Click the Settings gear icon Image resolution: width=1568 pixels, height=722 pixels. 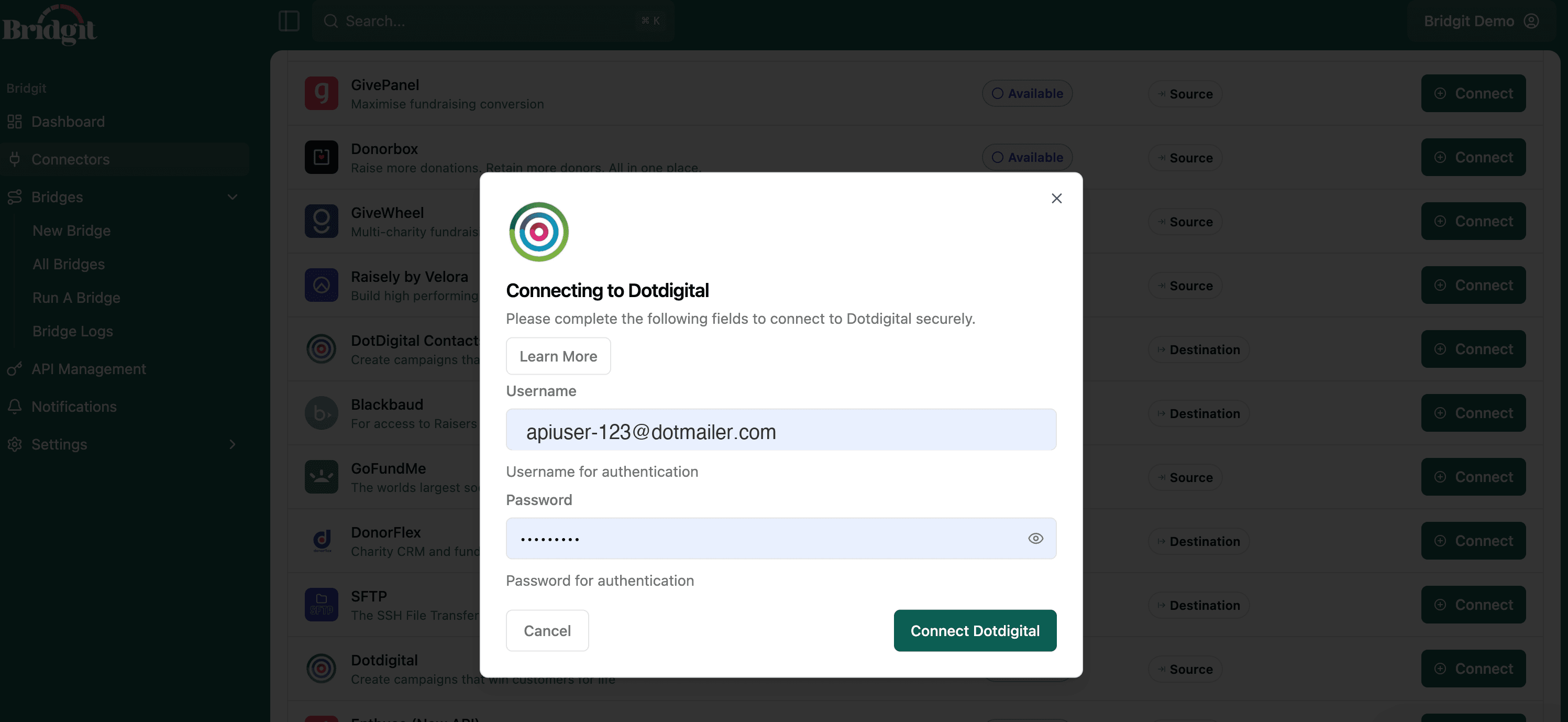tap(15, 444)
